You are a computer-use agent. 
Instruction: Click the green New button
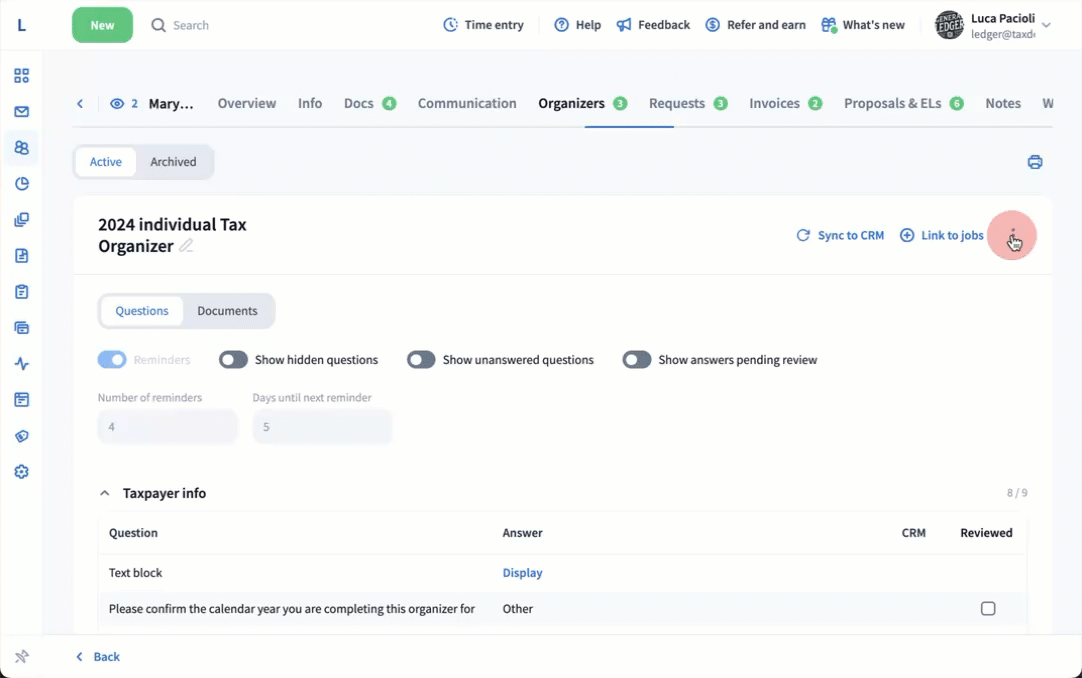pyautogui.click(x=102, y=25)
